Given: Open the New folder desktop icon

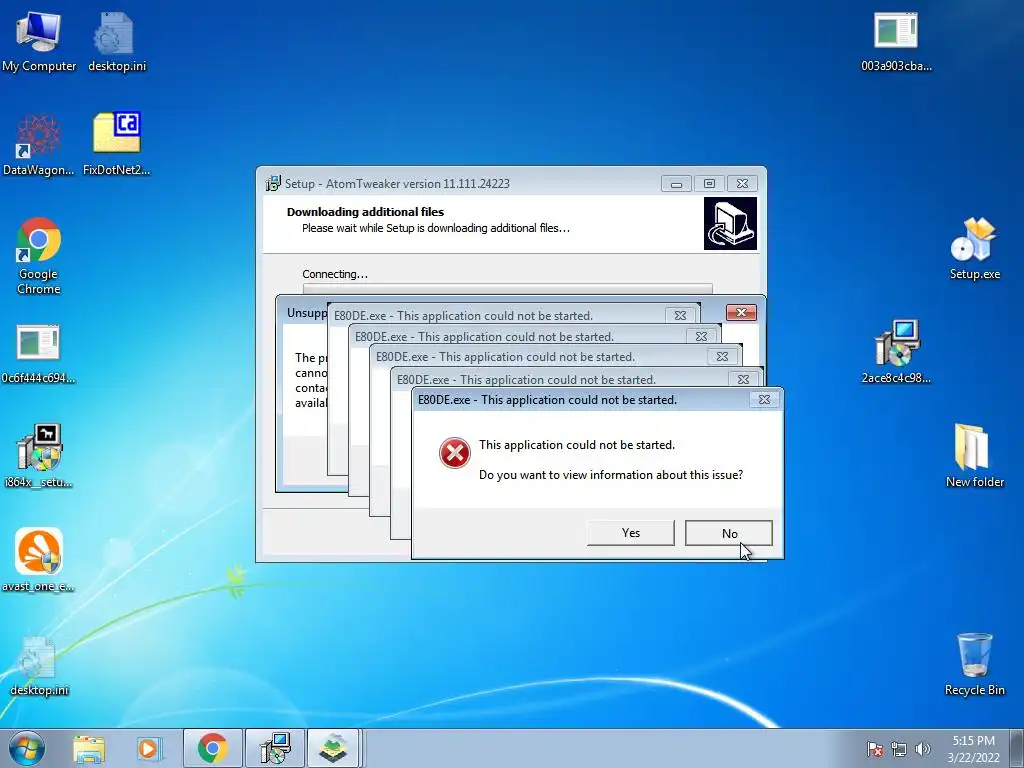Looking at the screenshot, I should (974, 456).
